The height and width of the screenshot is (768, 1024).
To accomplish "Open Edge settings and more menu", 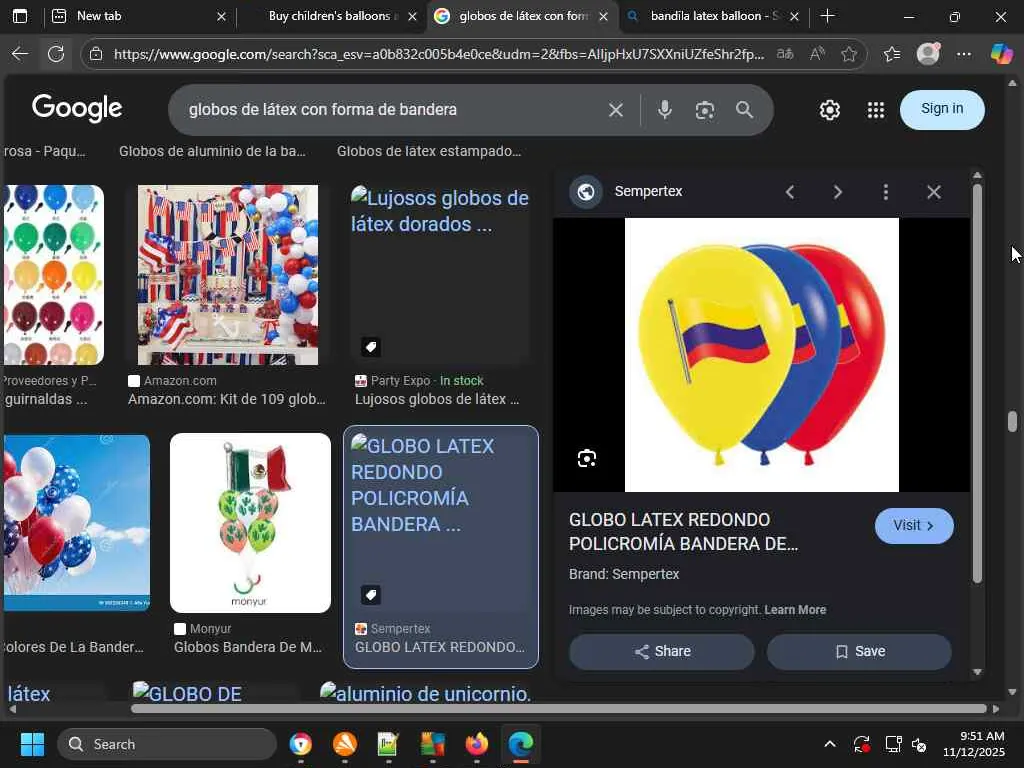I will 964,54.
